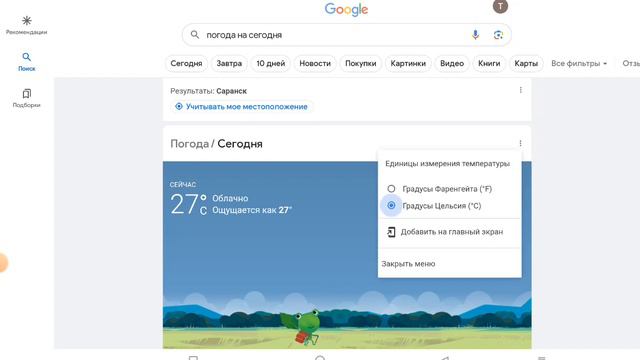Click Ощущается как 27° text
The image size is (640, 360).
(x=252, y=210)
